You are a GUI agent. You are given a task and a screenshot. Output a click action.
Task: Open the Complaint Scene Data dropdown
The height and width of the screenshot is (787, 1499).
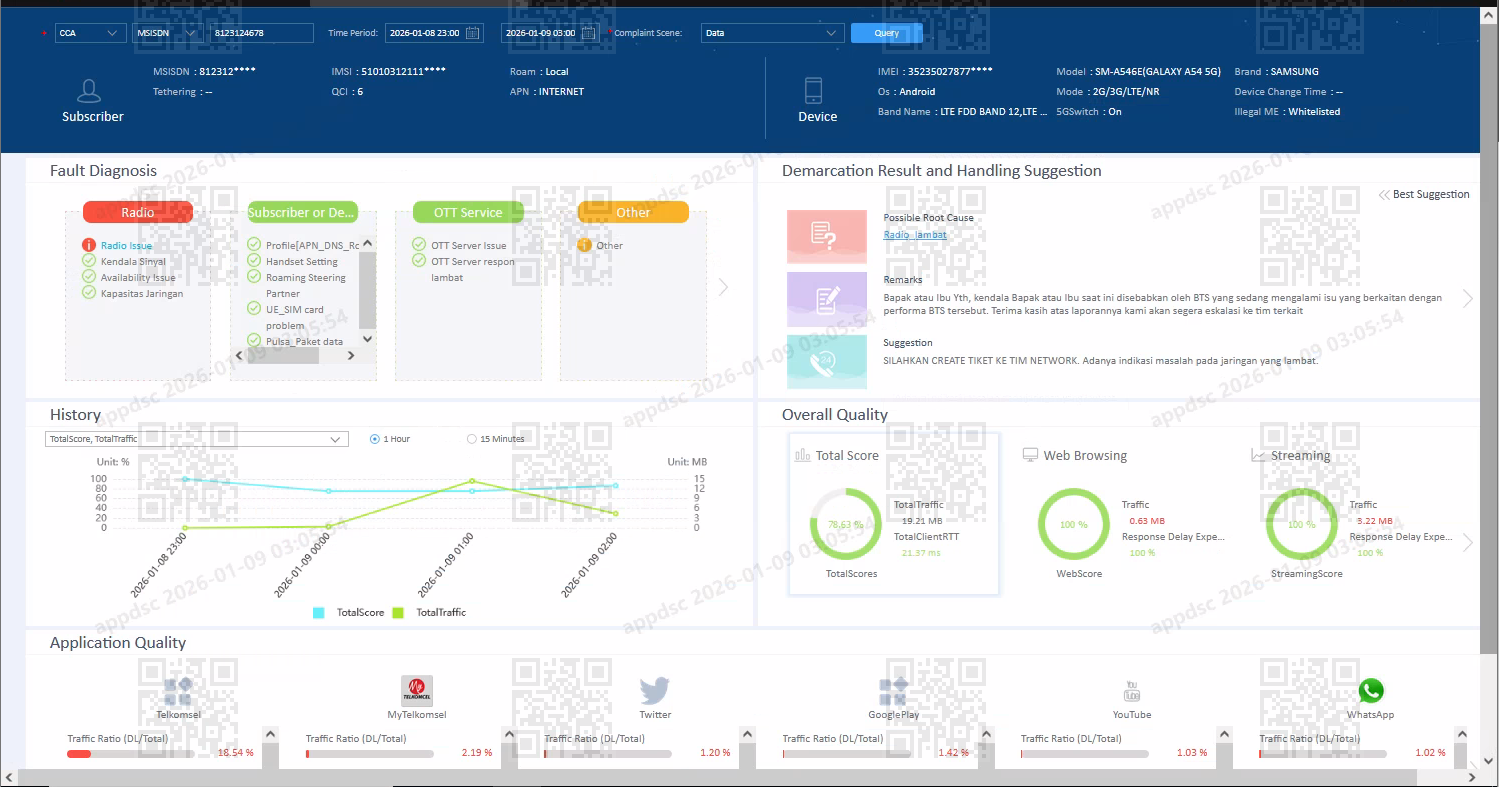[x=772, y=33]
